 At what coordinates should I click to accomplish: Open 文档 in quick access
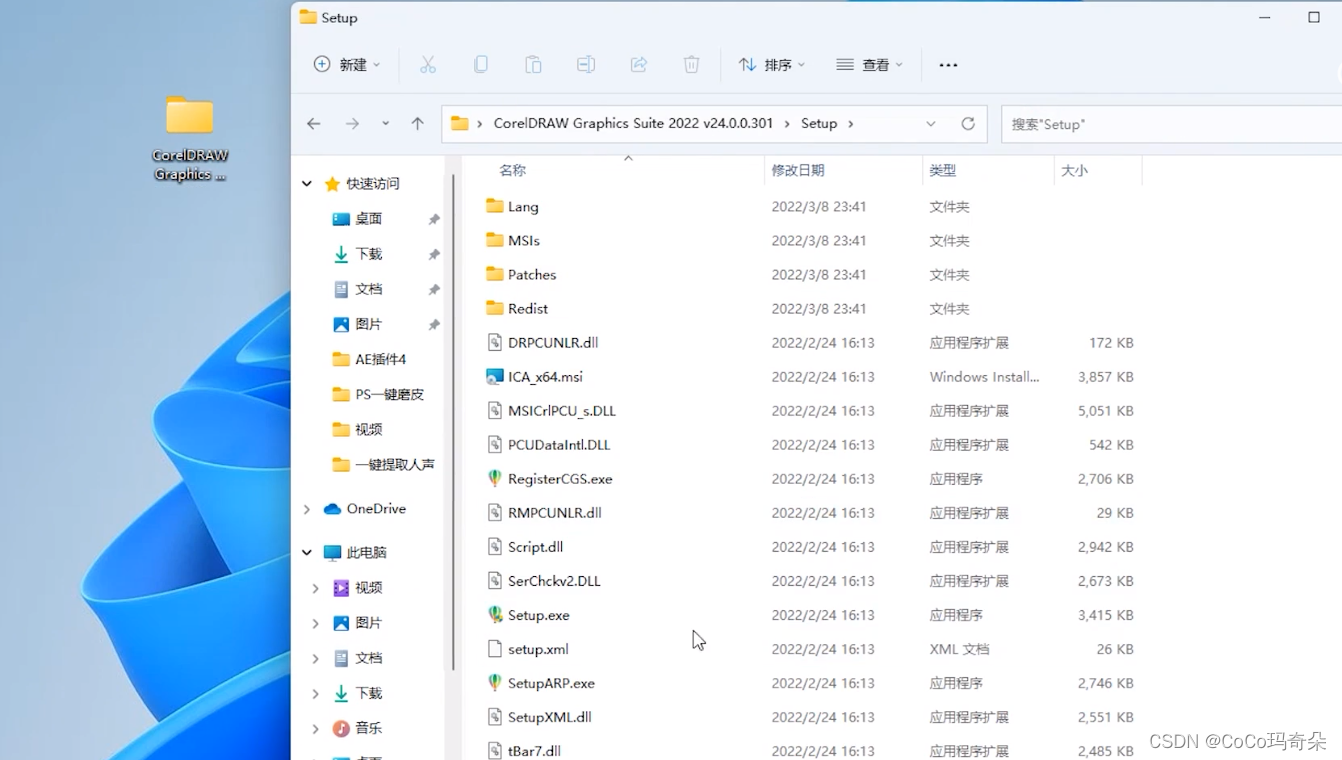point(369,289)
